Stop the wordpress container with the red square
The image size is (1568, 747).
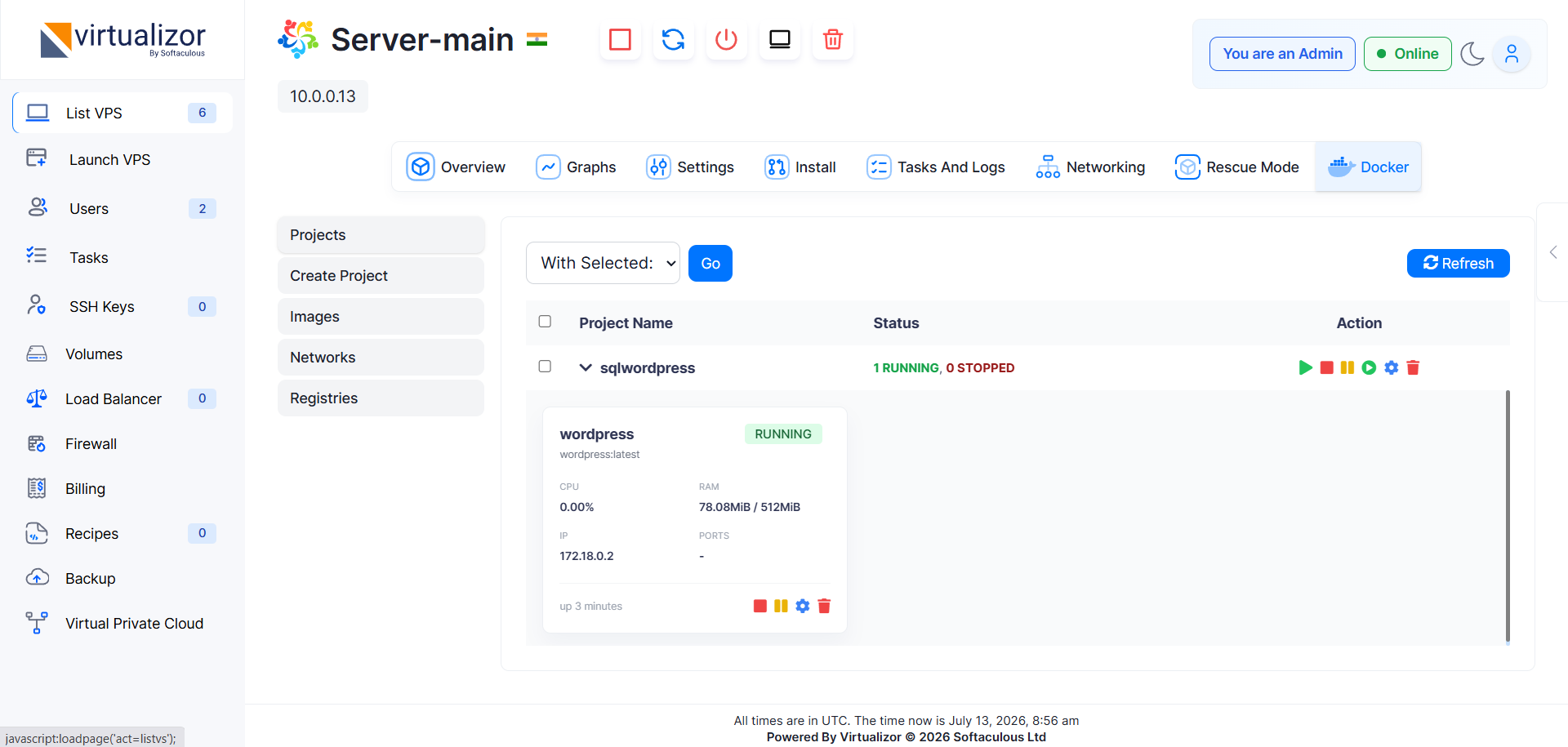pos(759,606)
